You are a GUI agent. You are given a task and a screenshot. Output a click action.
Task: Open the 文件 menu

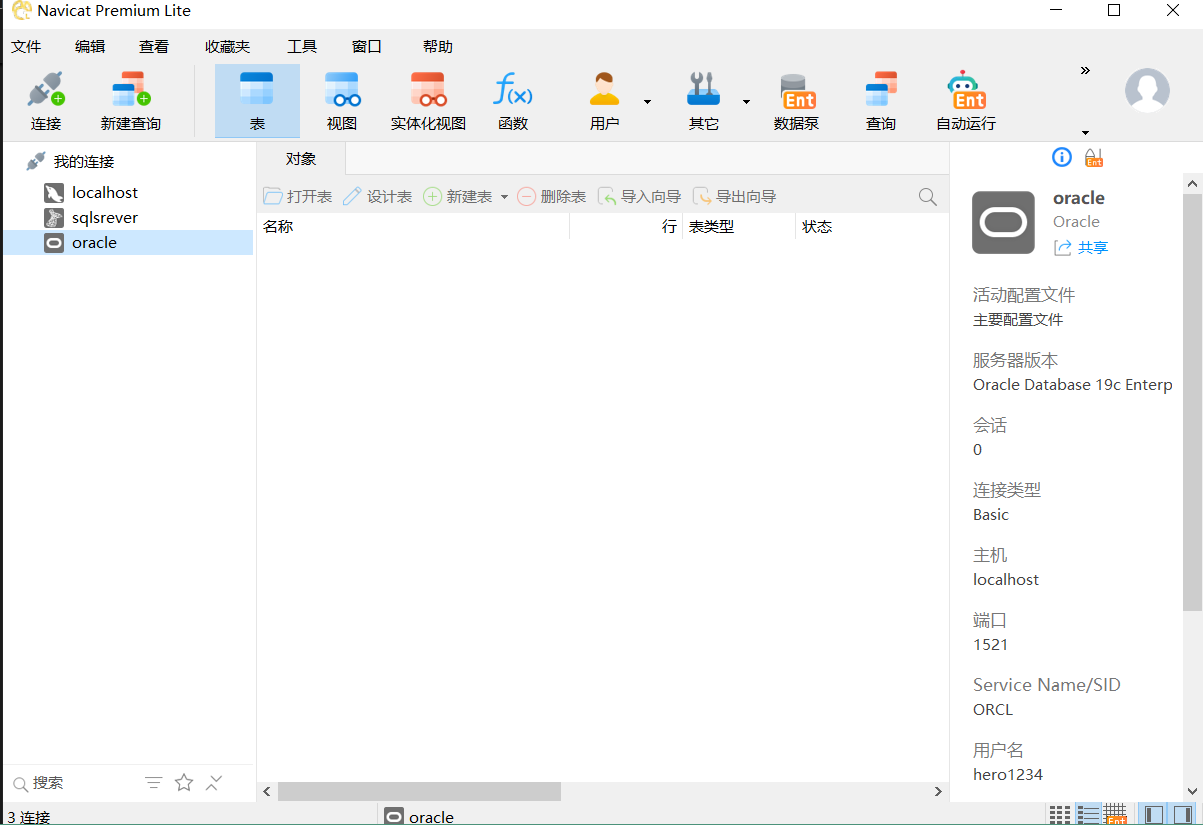[x=26, y=46]
